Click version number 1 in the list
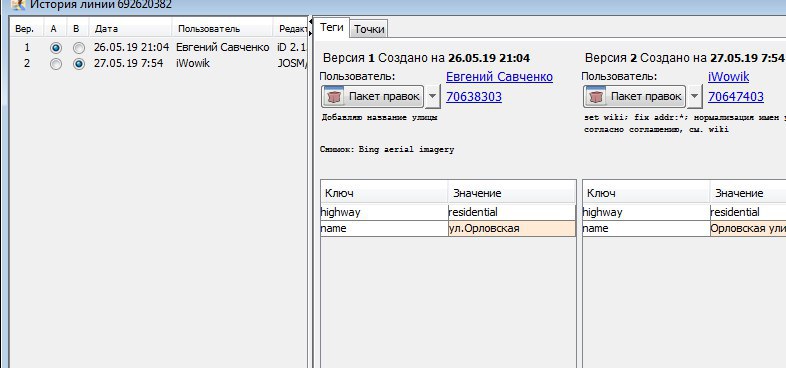This screenshot has height=368, width=786. pyautogui.click(x=27, y=48)
